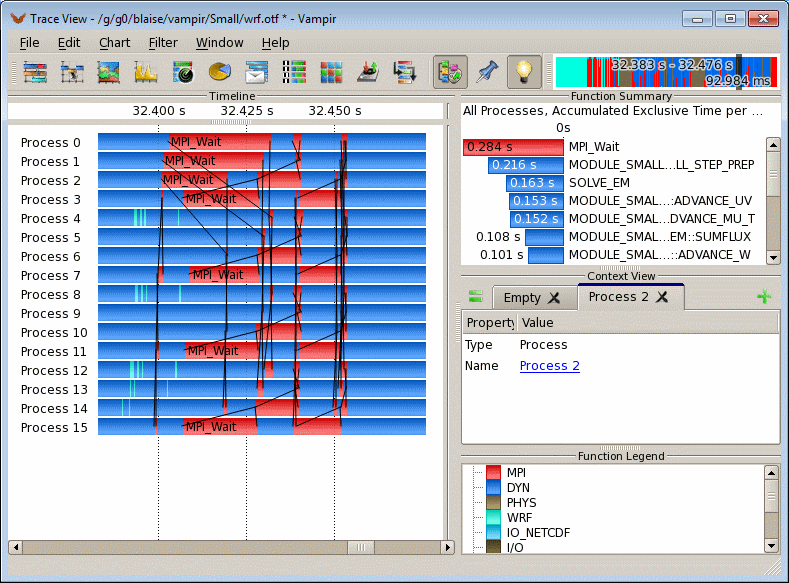Open the Performance Radar icon
Image resolution: width=789 pixels, height=583 pixels.
pos(183,72)
